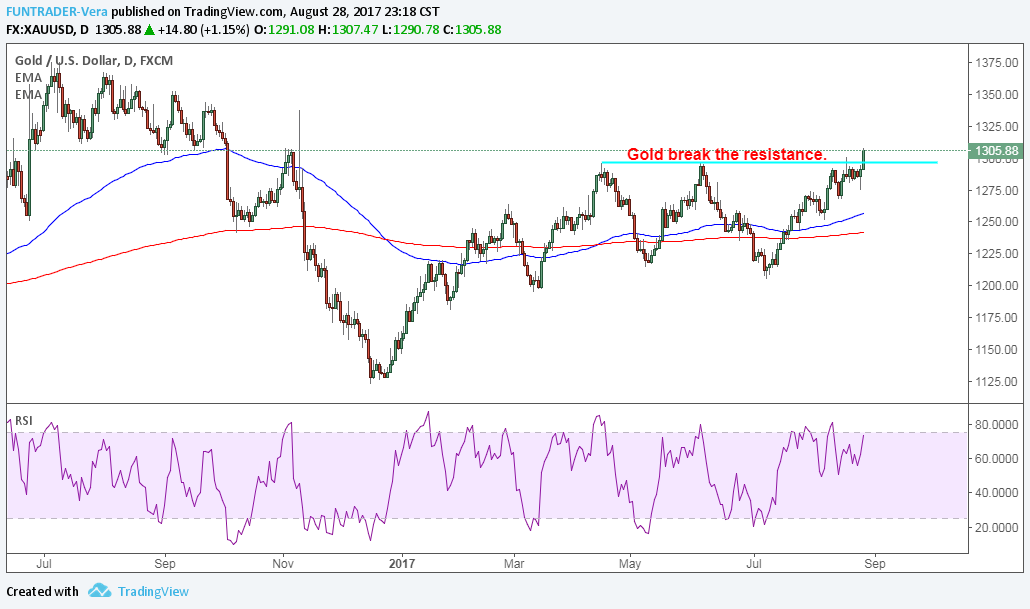Click the RSI 20.0000 axis label
This screenshot has height=609, width=1030.
[996, 528]
